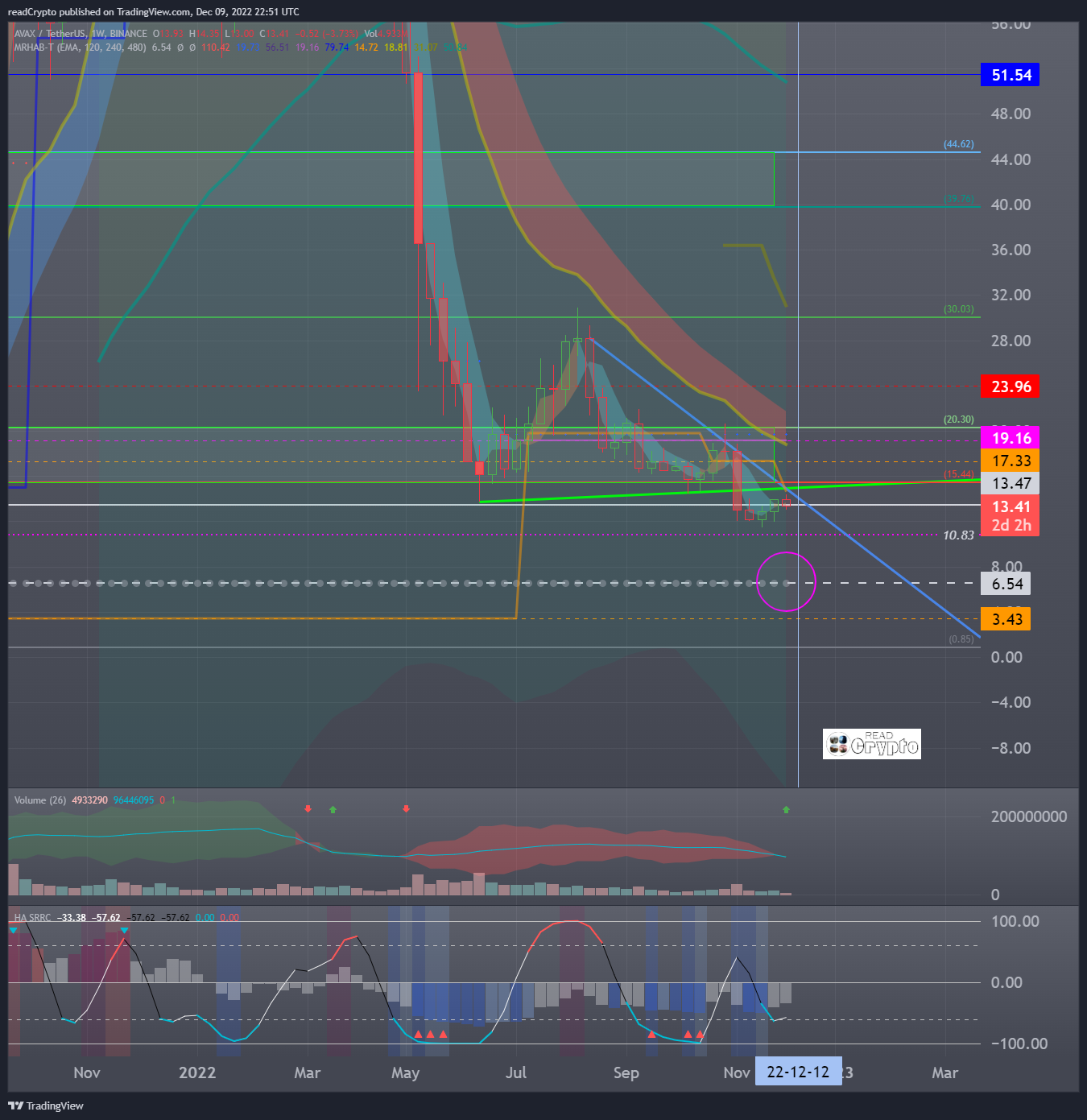This screenshot has height=1120, width=1087.
Task: Click the Sep label on time axis
Action: pyautogui.click(x=626, y=1072)
